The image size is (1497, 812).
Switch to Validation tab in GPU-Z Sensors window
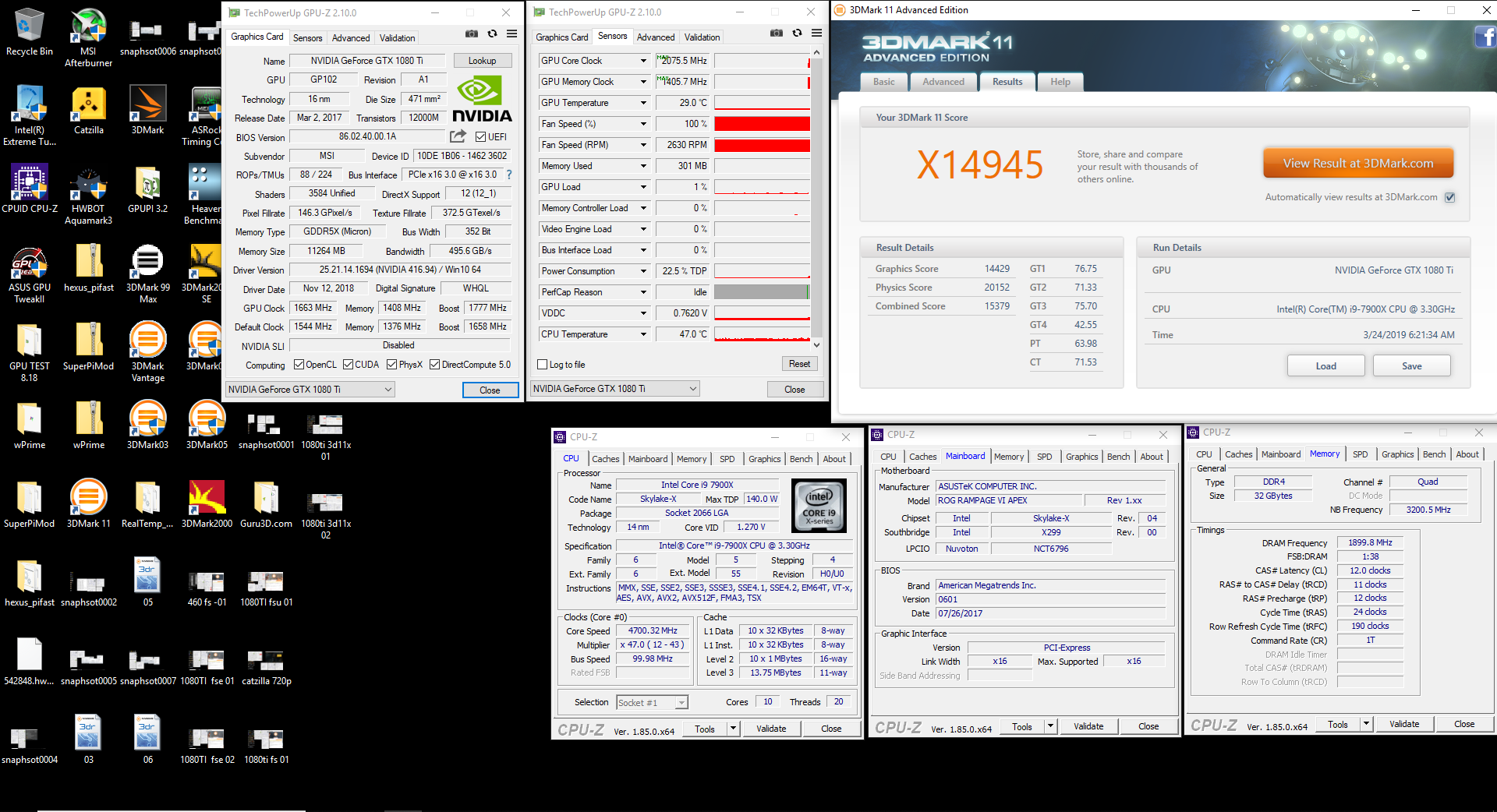pos(702,37)
